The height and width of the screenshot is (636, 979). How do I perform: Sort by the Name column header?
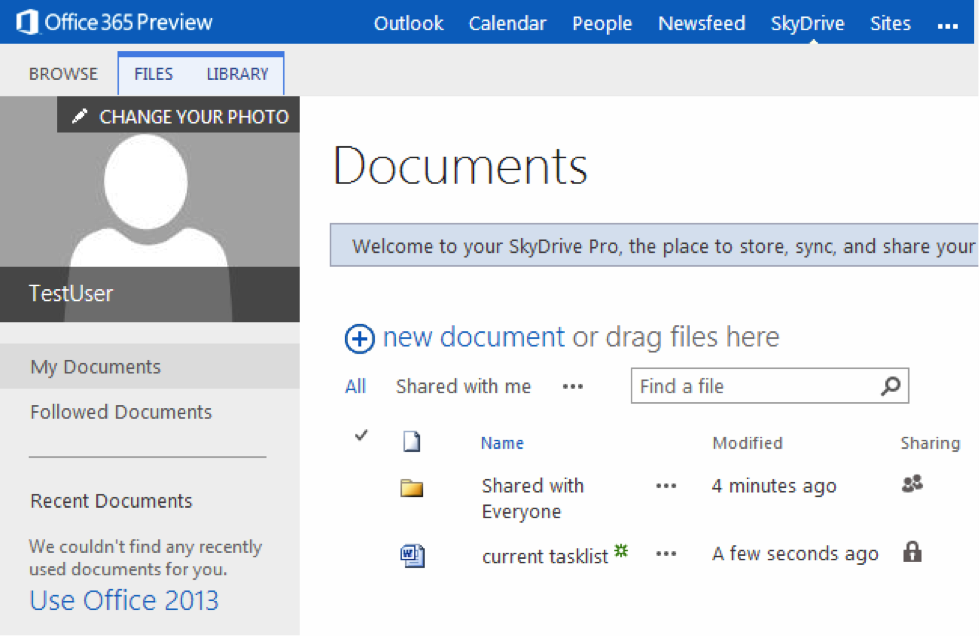(502, 443)
